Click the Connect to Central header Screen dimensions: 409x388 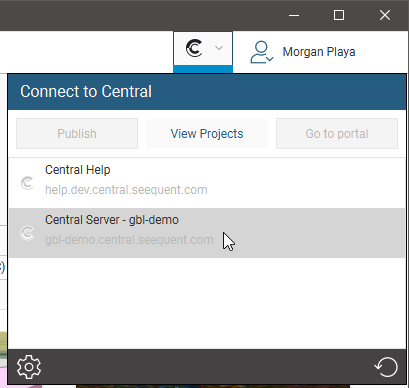point(207,92)
